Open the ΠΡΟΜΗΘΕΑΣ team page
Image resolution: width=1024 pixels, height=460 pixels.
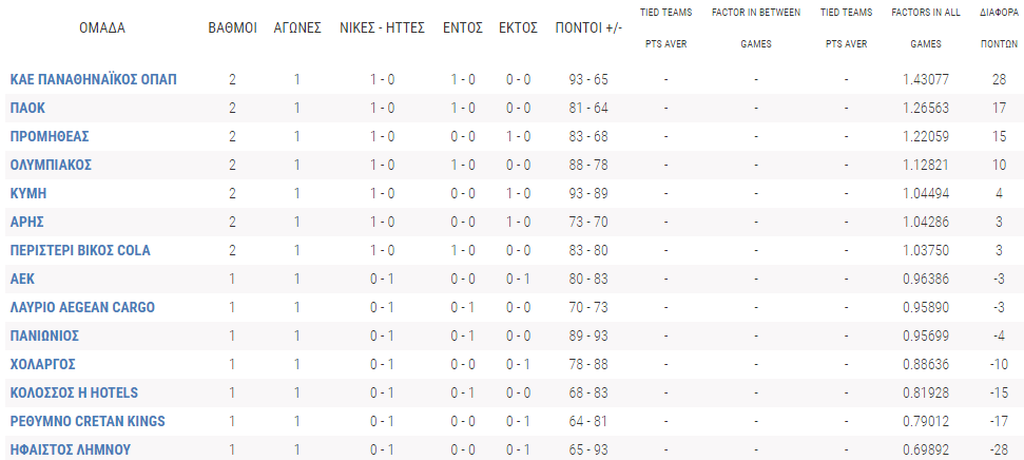coord(49,136)
